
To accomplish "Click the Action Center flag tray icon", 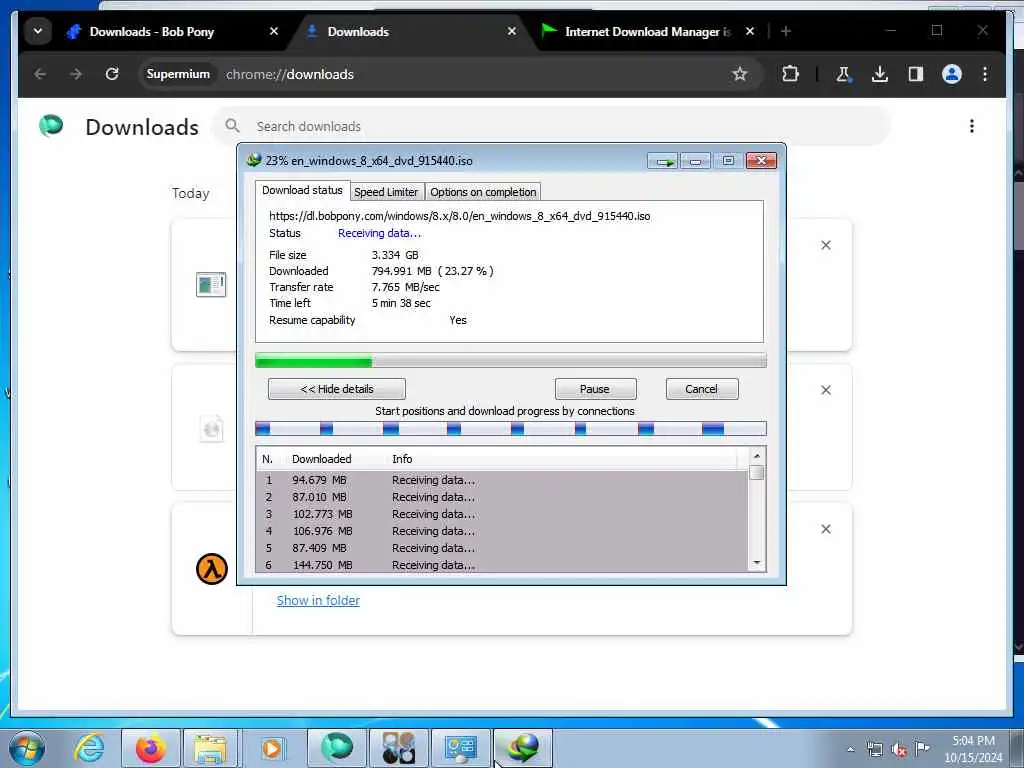I will coord(922,749).
